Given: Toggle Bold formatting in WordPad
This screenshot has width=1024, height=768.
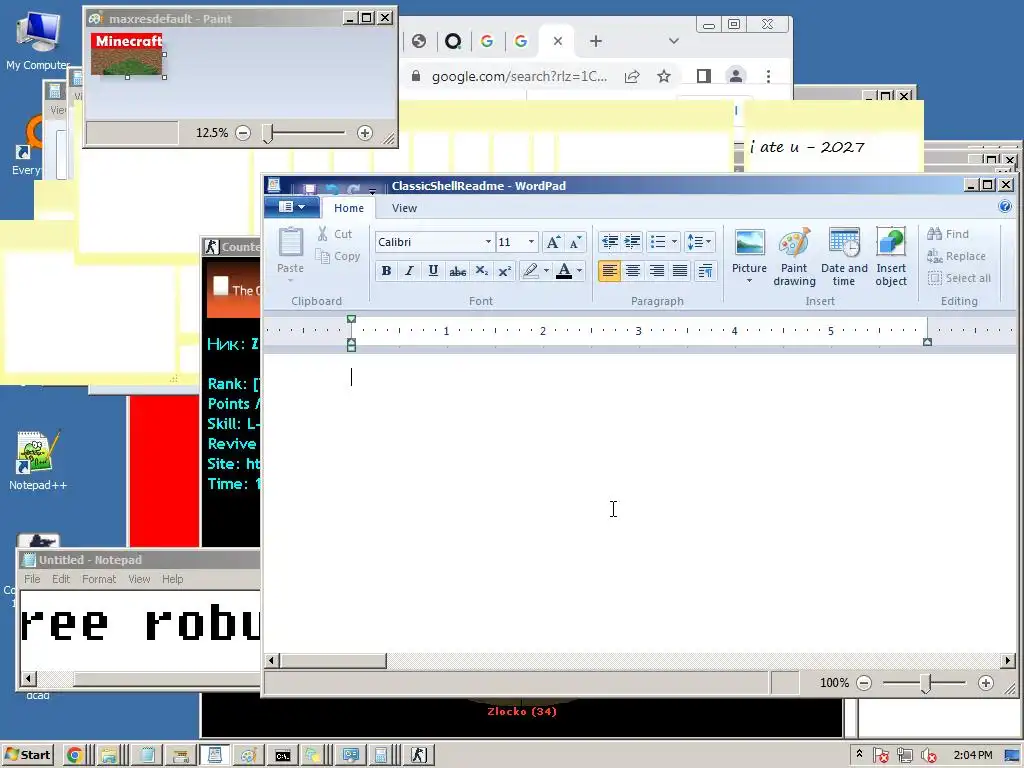Looking at the screenshot, I should [386, 271].
